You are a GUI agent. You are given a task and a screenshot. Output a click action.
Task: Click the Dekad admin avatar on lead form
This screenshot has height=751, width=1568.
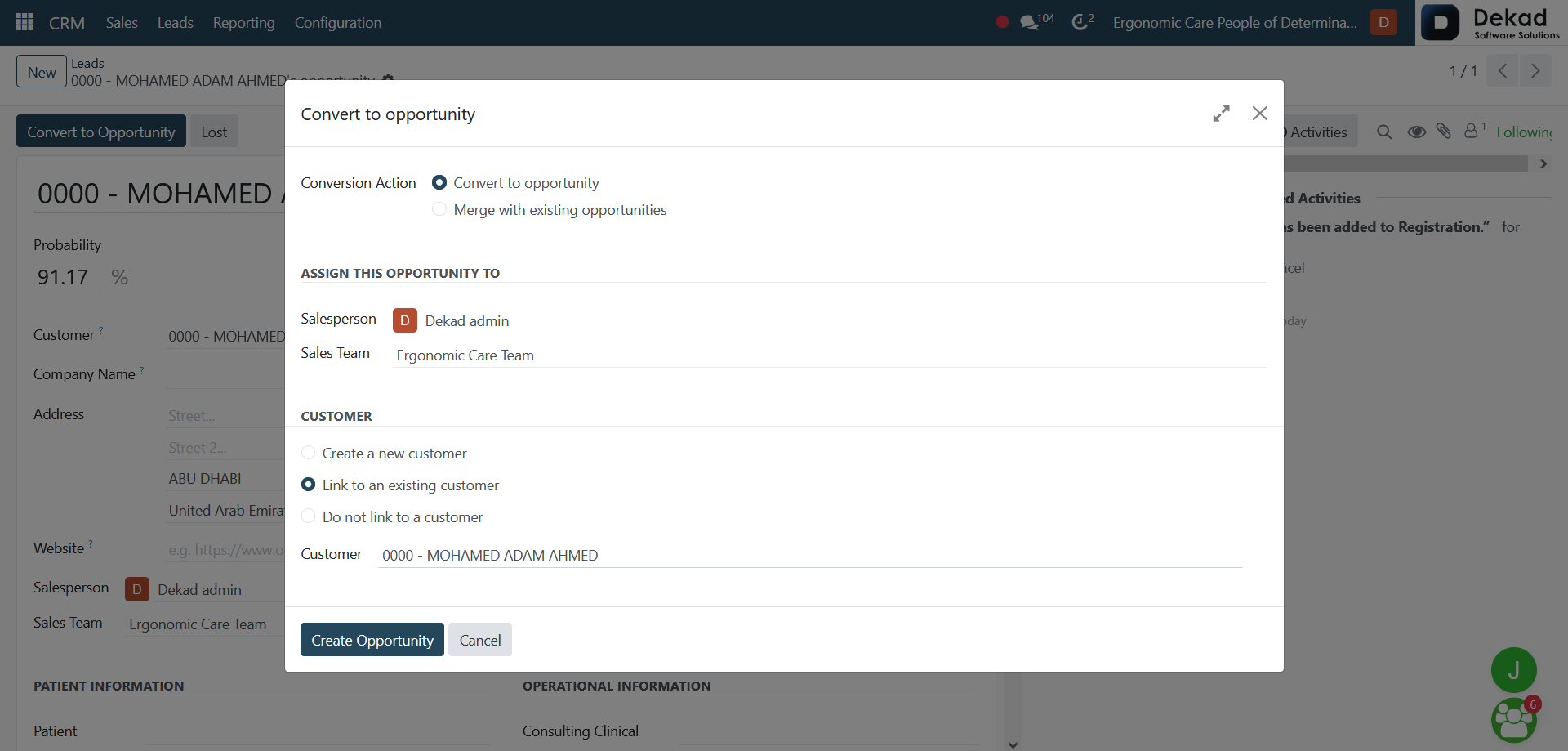pos(136,589)
